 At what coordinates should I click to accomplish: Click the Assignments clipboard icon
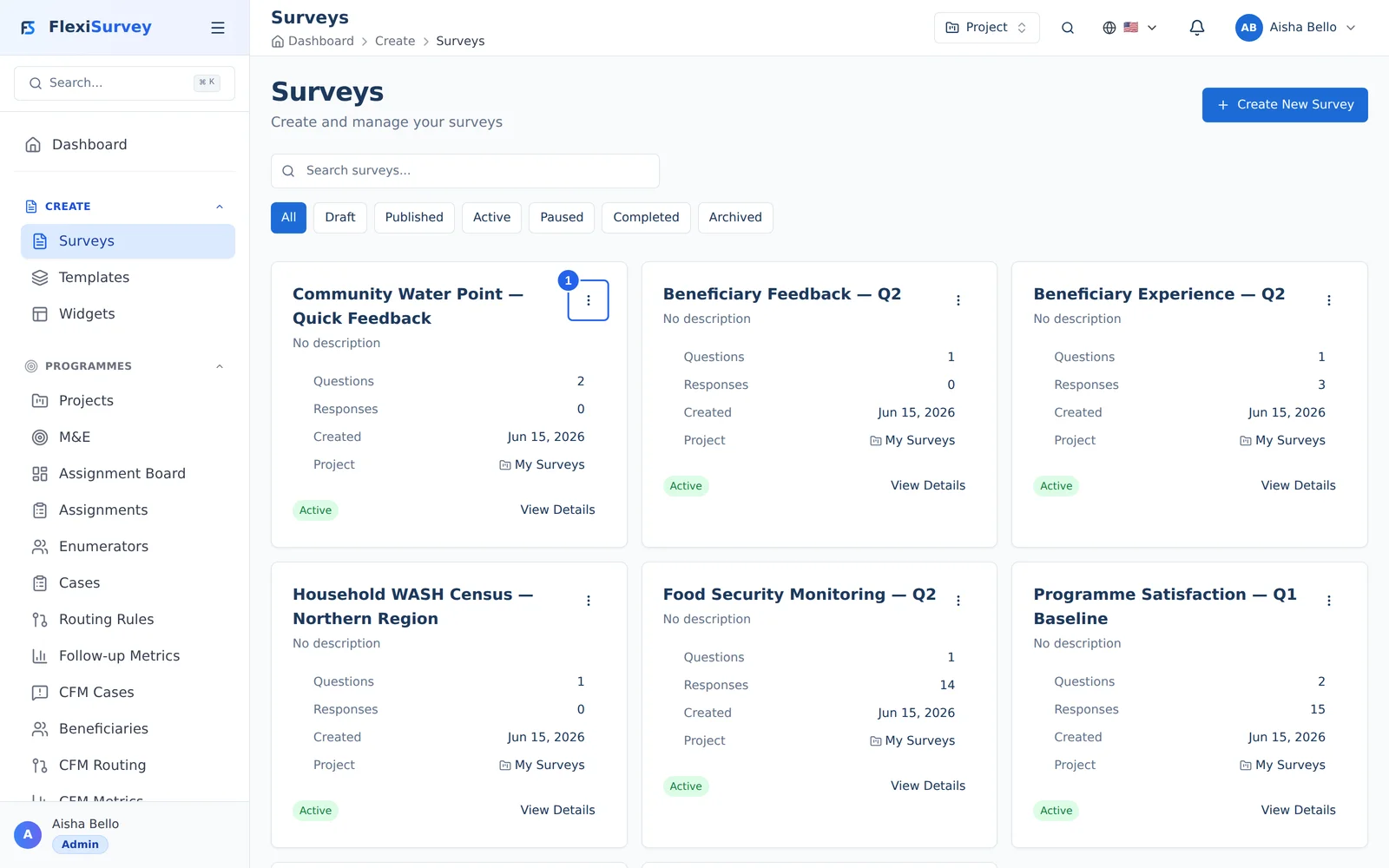pos(40,510)
